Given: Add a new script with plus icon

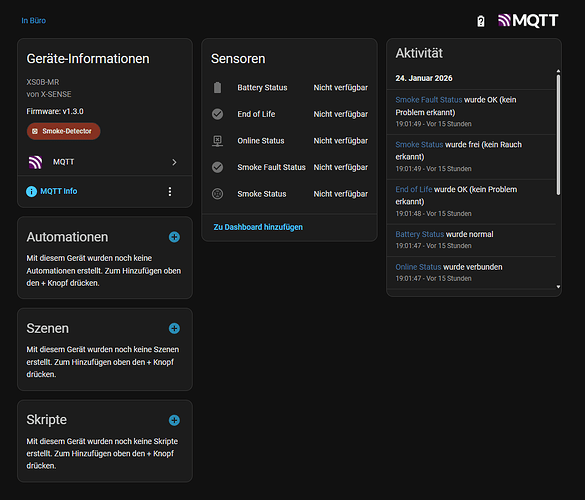Looking at the screenshot, I should [x=174, y=420].
